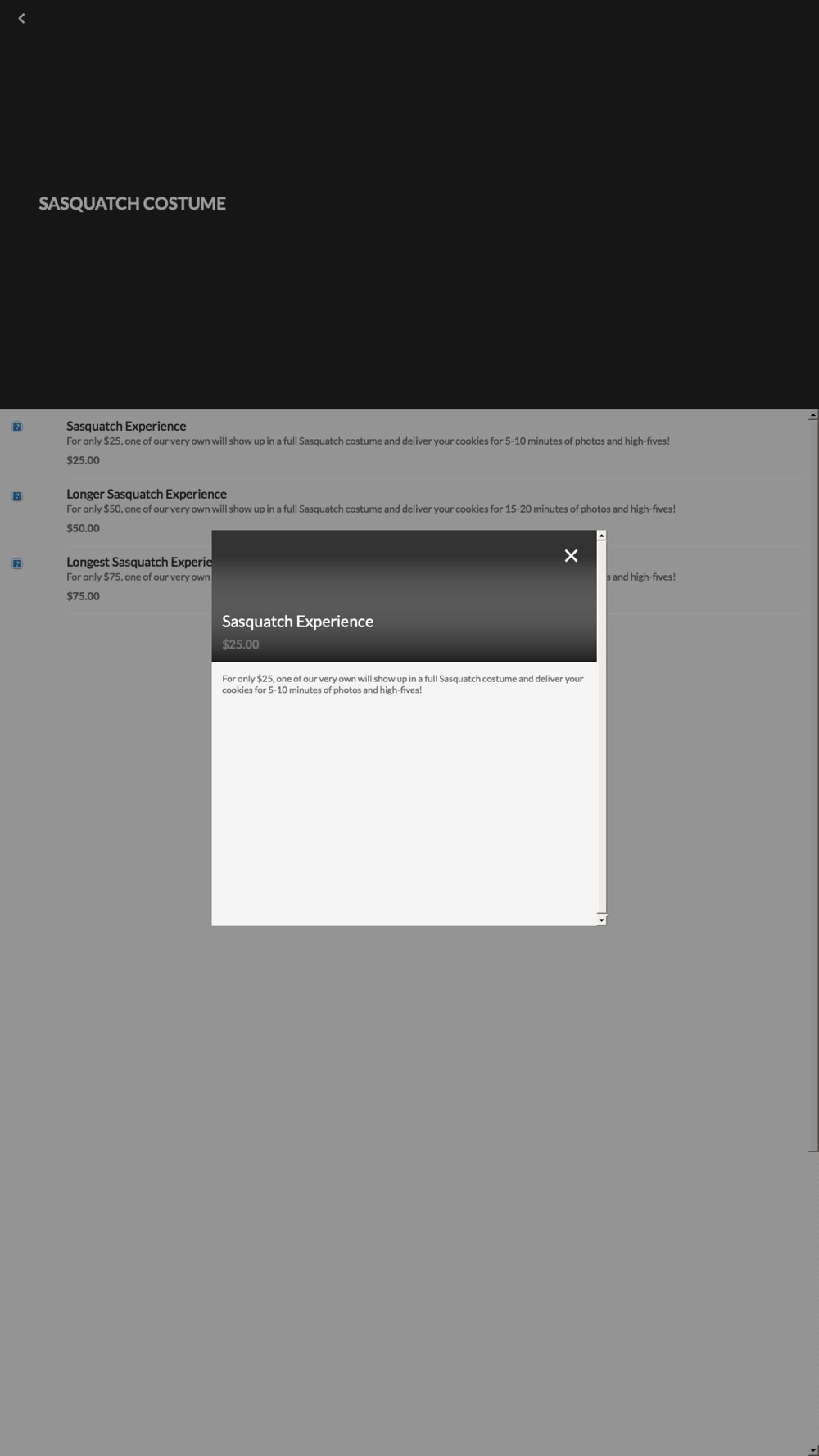819x1456 pixels.
Task: Go back using the top-left chevron
Action: coord(21,18)
